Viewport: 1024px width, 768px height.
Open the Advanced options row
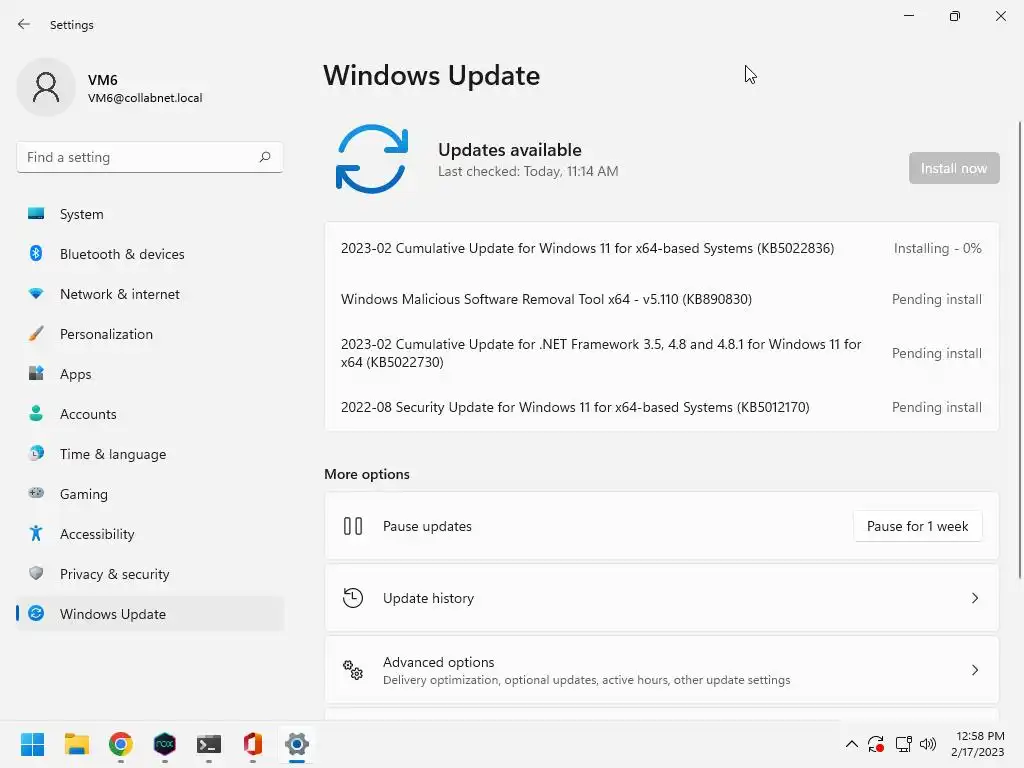coord(662,669)
